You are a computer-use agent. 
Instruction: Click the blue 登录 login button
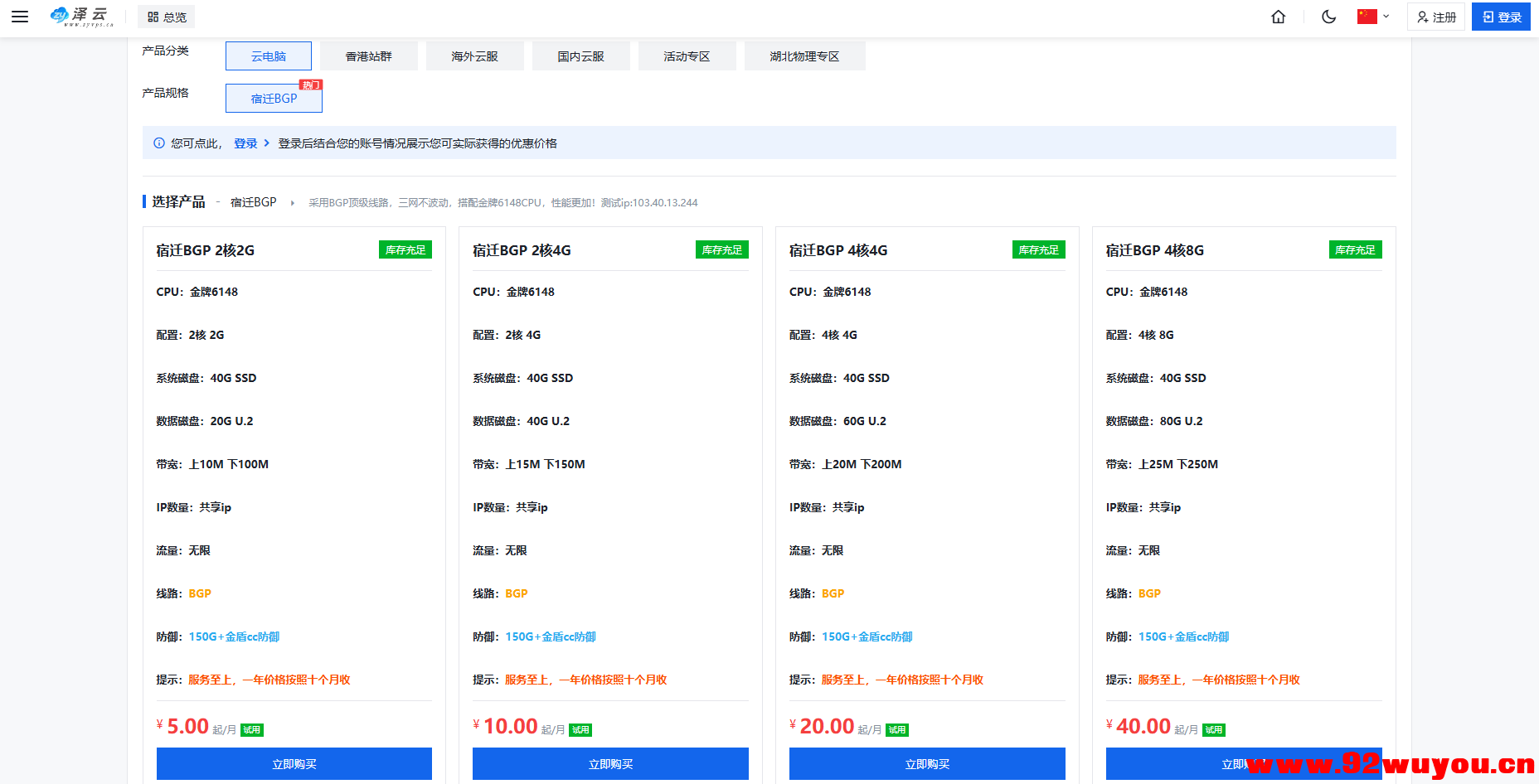tap(1501, 17)
